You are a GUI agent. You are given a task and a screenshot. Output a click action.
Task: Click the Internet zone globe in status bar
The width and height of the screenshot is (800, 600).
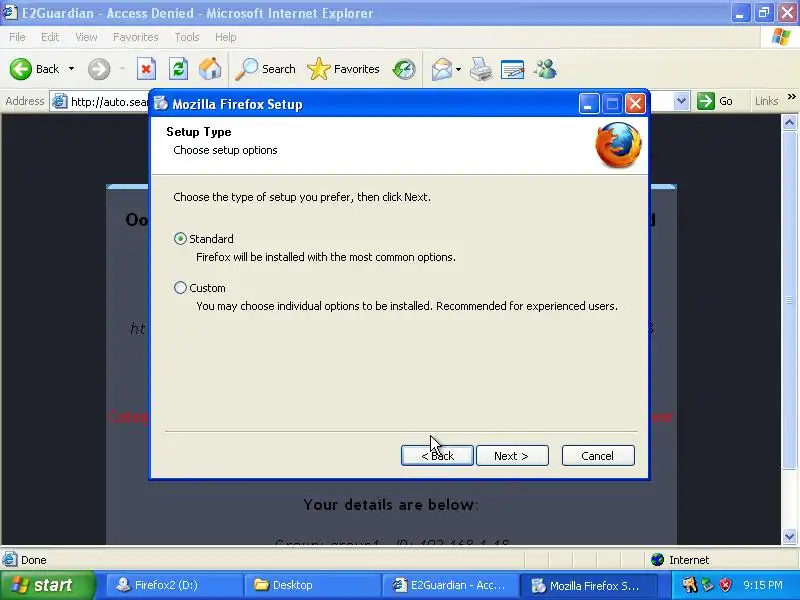pyautogui.click(x=658, y=560)
